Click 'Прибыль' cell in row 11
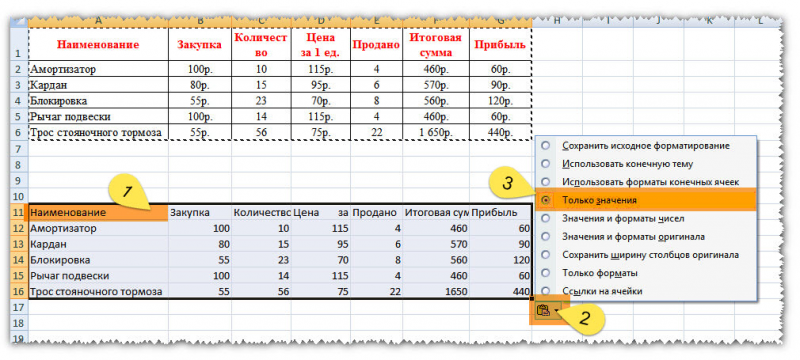Viewport: 800px width, 360px height. pos(500,213)
